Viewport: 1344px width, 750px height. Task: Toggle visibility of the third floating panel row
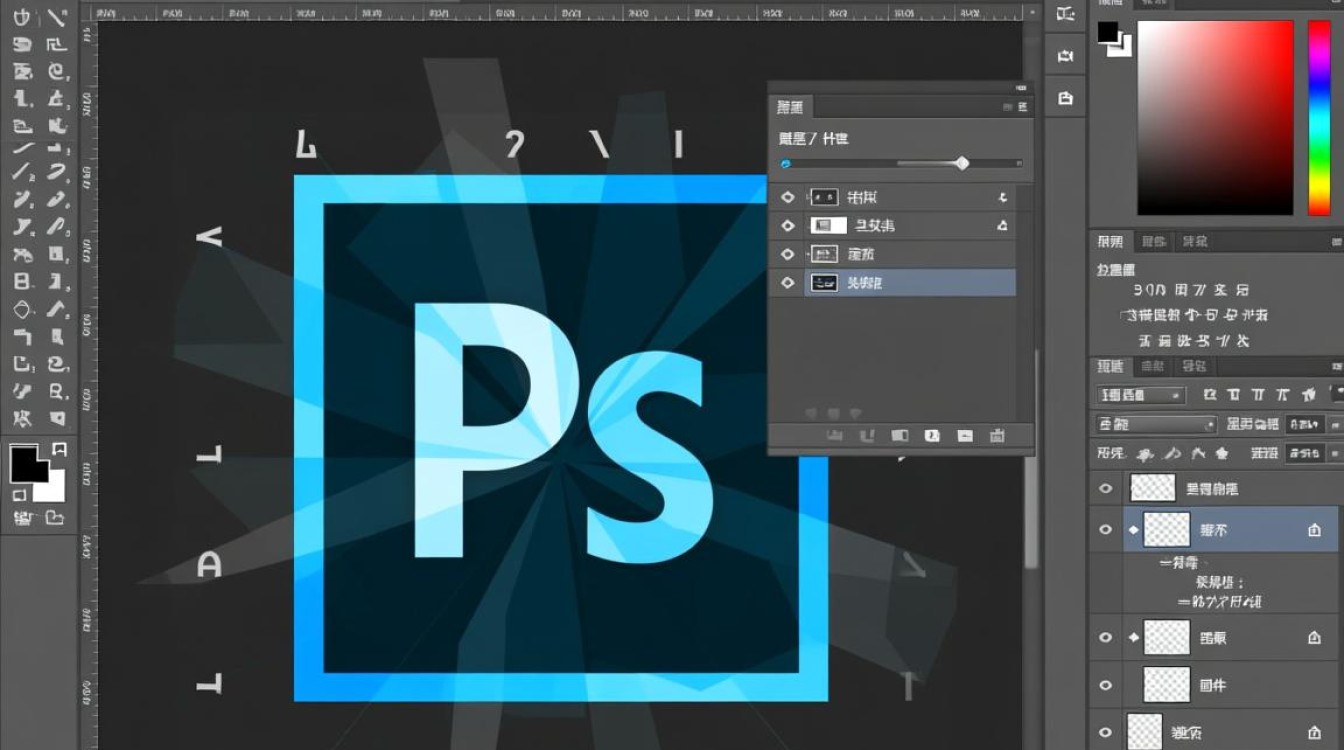(787, 254)
